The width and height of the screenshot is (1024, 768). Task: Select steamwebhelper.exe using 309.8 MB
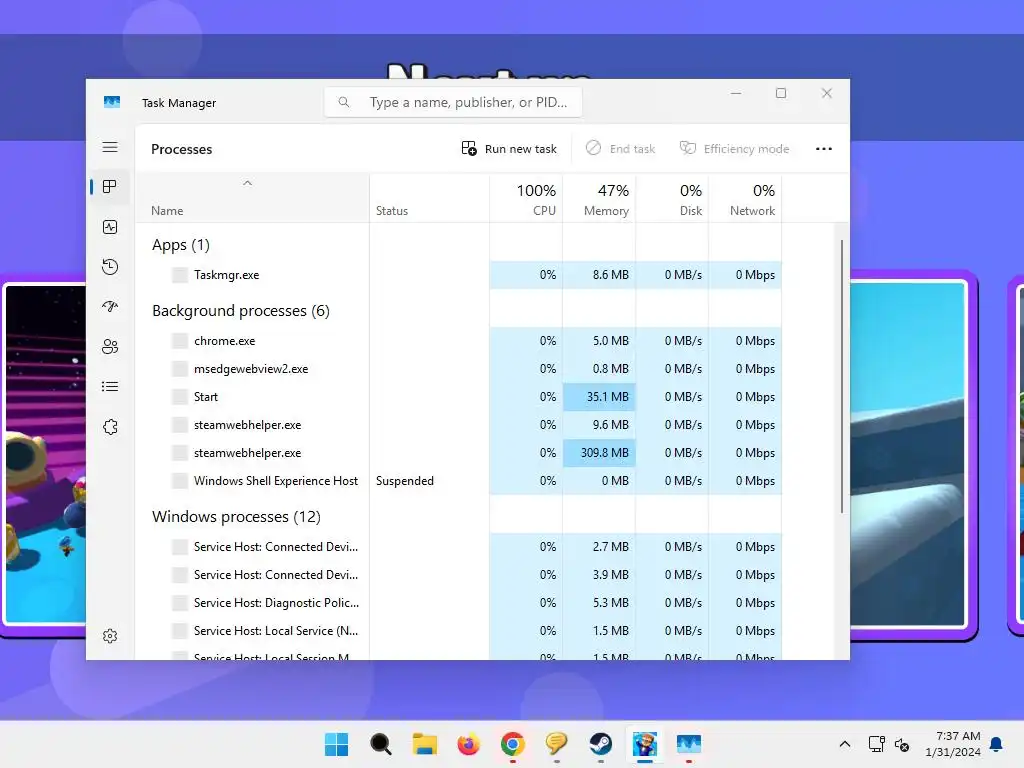(458, 453)
